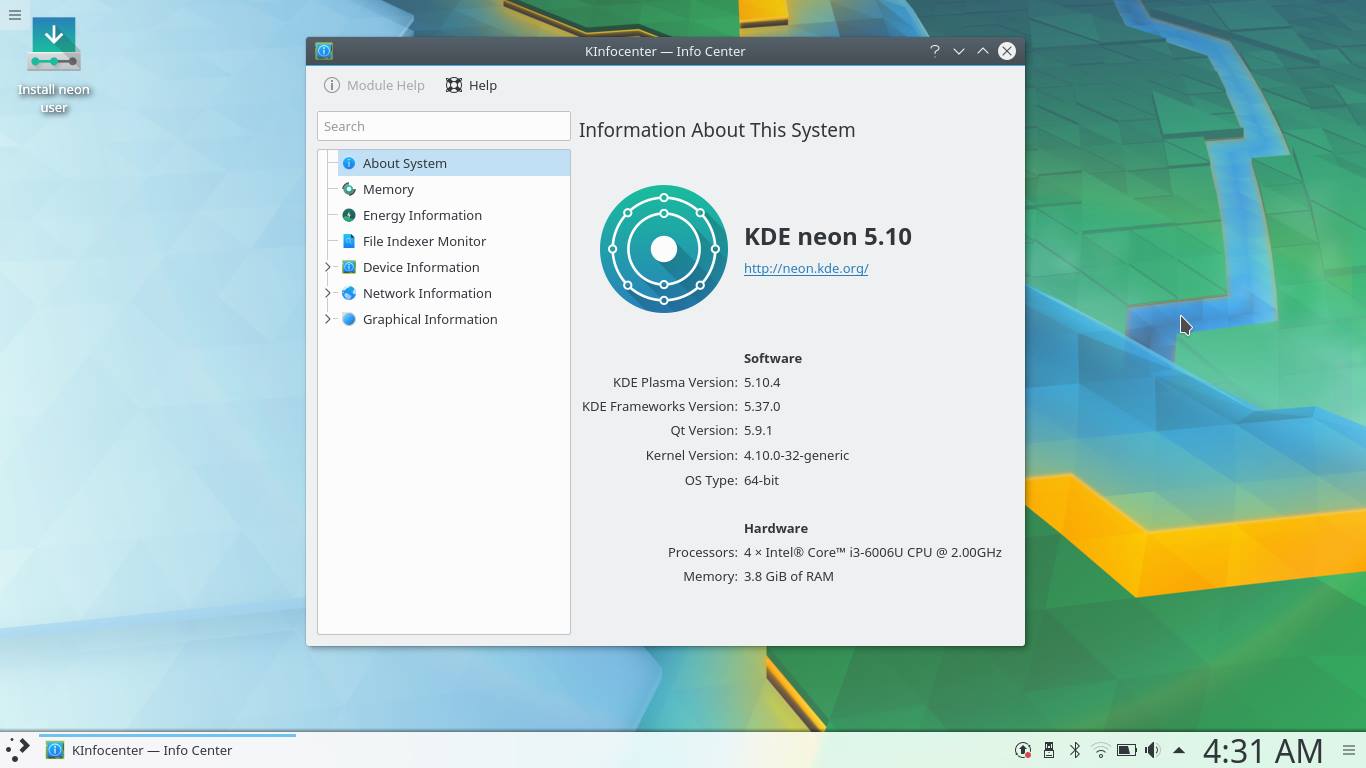Click the Module Help button
The image size is (1366, 768).
pos(375,85)
